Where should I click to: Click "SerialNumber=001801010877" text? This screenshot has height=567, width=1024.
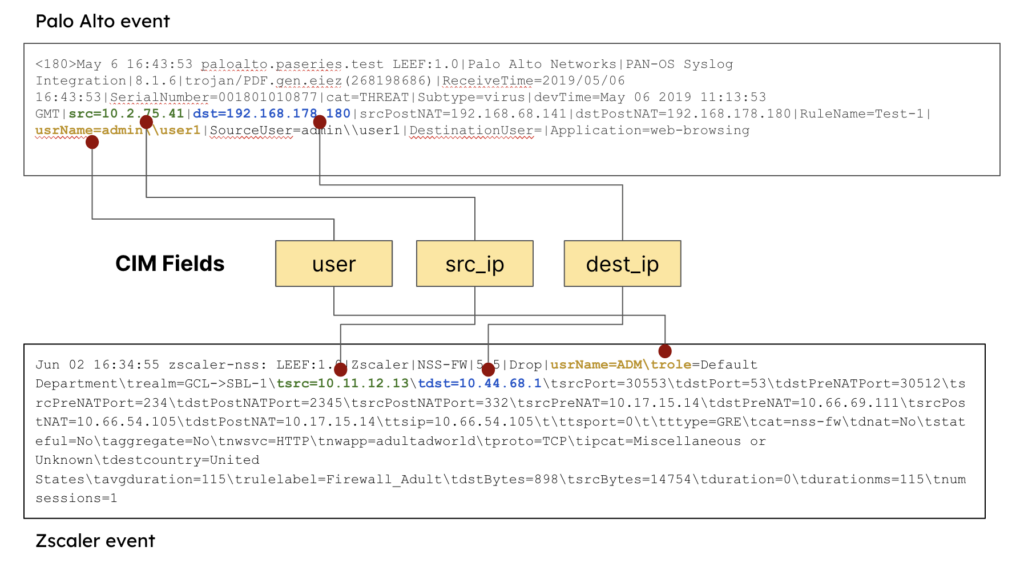[x=213, y=97]
